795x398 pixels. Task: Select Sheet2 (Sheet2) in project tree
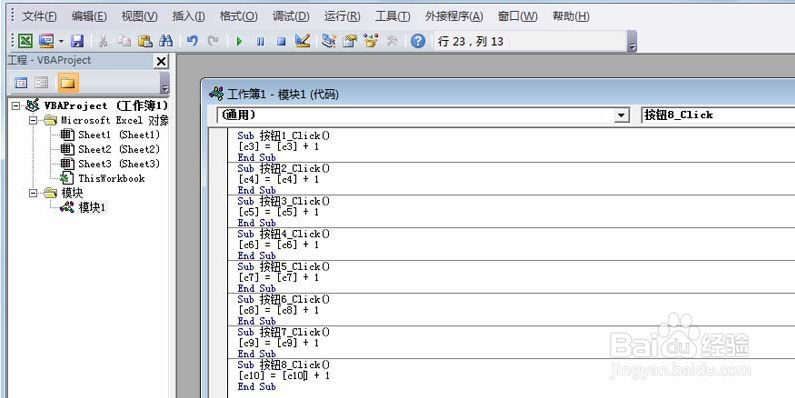pos(119,149)
